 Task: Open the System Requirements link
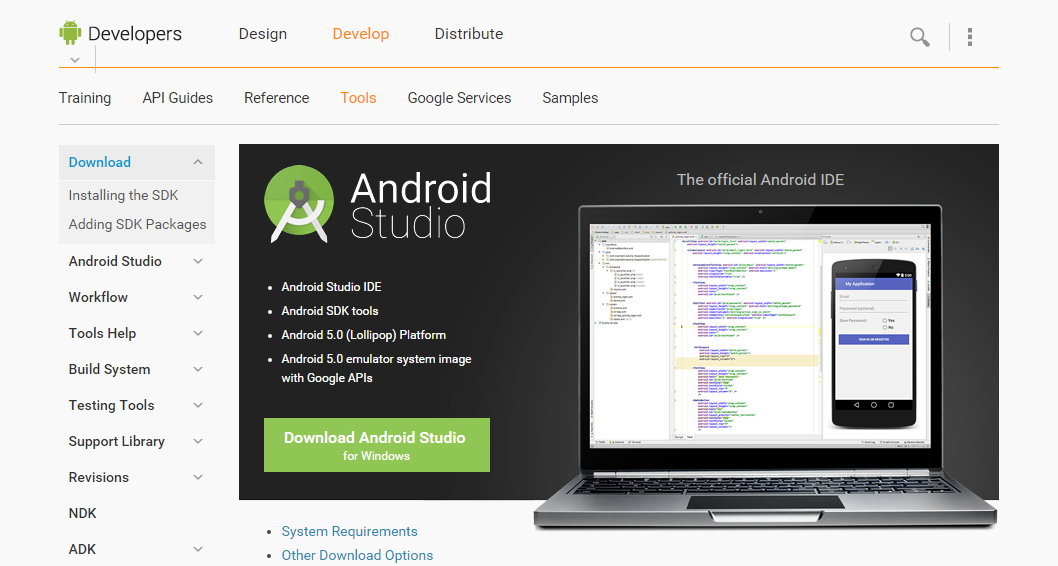click(350, 532)
